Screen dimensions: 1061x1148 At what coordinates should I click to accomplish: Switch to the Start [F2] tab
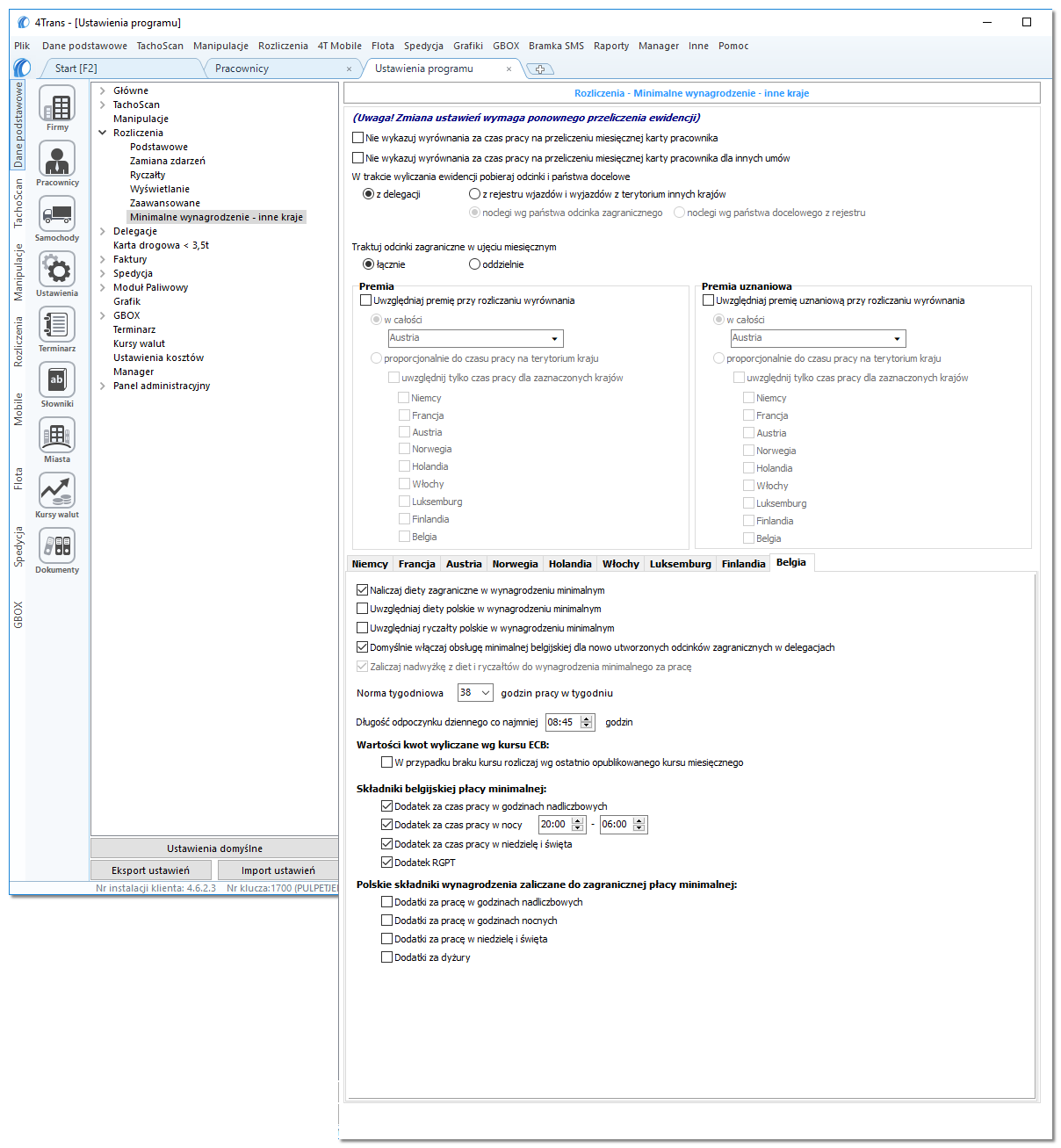pyautogui.click(x=76, y=69)
